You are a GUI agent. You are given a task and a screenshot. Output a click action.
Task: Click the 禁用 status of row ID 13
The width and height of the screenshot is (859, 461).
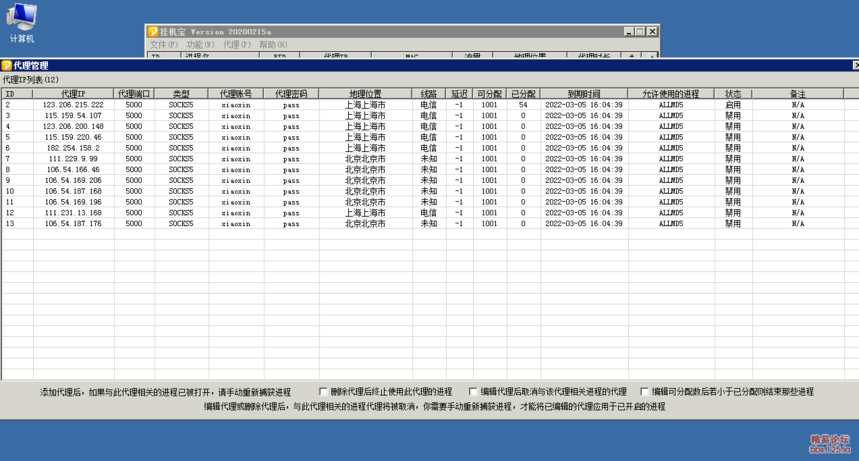[733, 224]
